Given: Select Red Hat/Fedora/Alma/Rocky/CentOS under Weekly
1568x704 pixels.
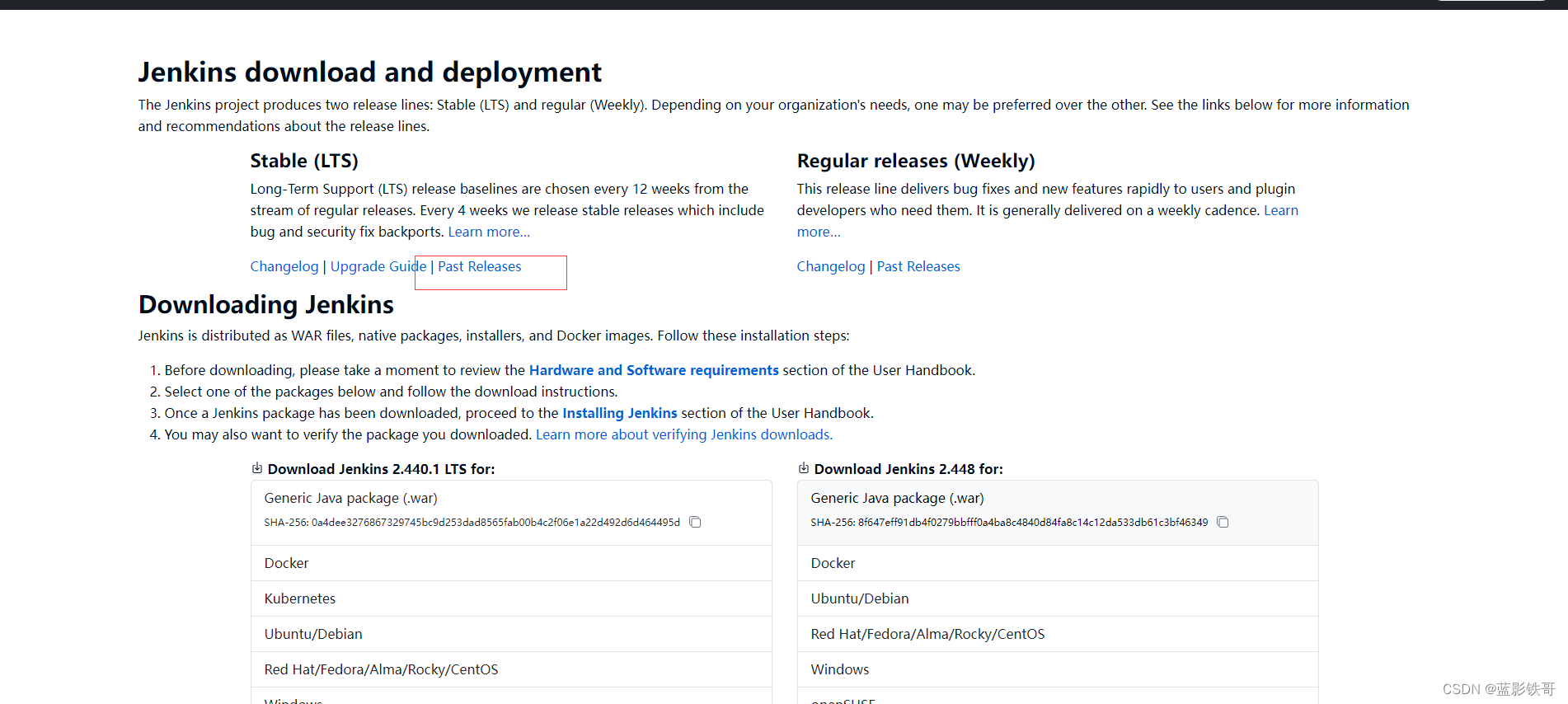Looking at the screenshot, I should 1058,634.
